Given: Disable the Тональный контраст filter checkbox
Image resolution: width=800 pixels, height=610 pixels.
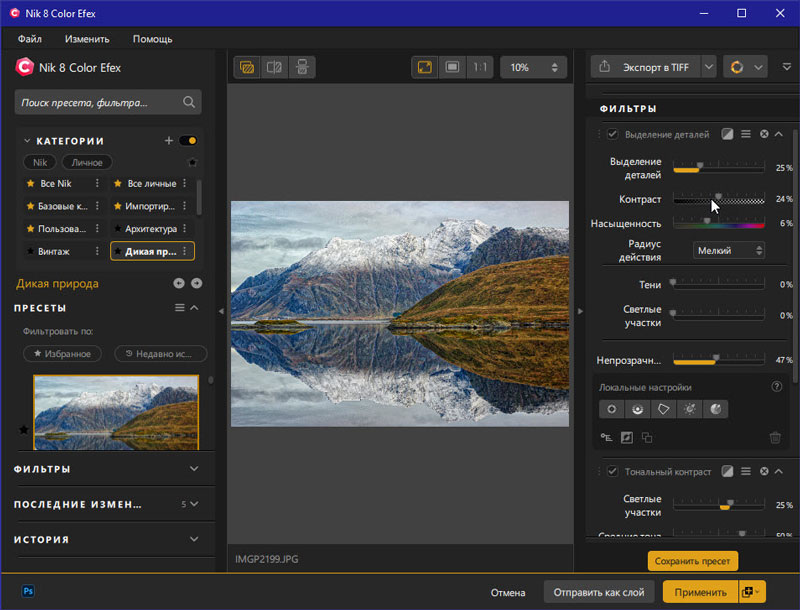Looking at the screenshot, I should pos(612,471).
